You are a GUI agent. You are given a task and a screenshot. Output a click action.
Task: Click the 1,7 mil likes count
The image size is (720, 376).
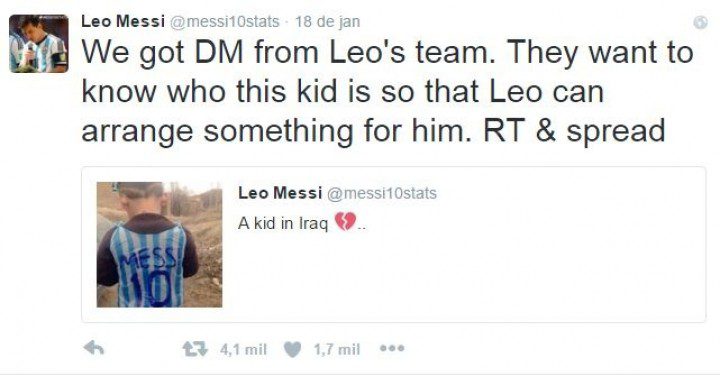[337, 350]
